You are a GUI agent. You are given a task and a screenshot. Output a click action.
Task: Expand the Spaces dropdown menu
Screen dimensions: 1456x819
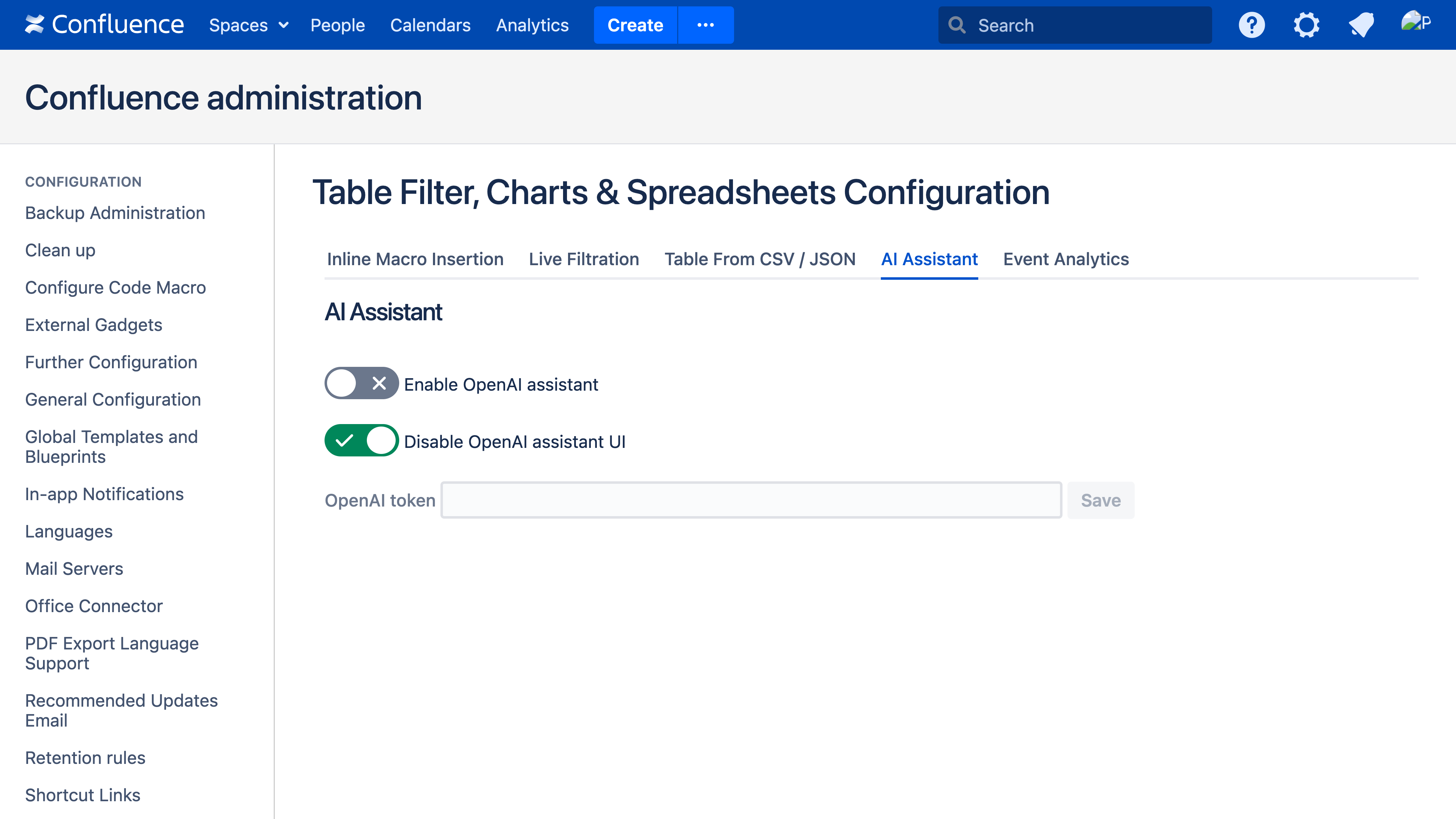pos(249,25)
